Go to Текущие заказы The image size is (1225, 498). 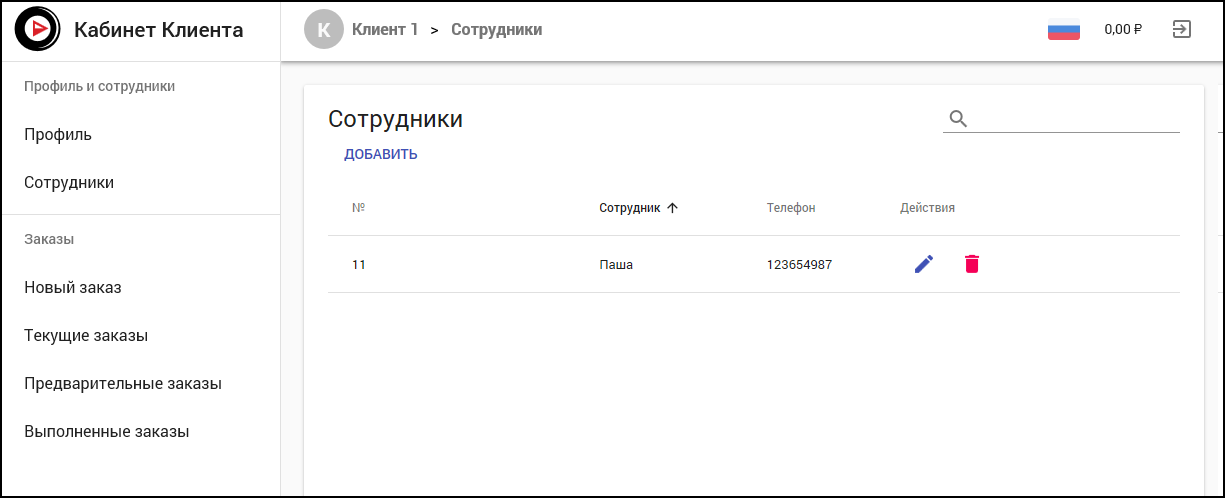coord(86,336)
